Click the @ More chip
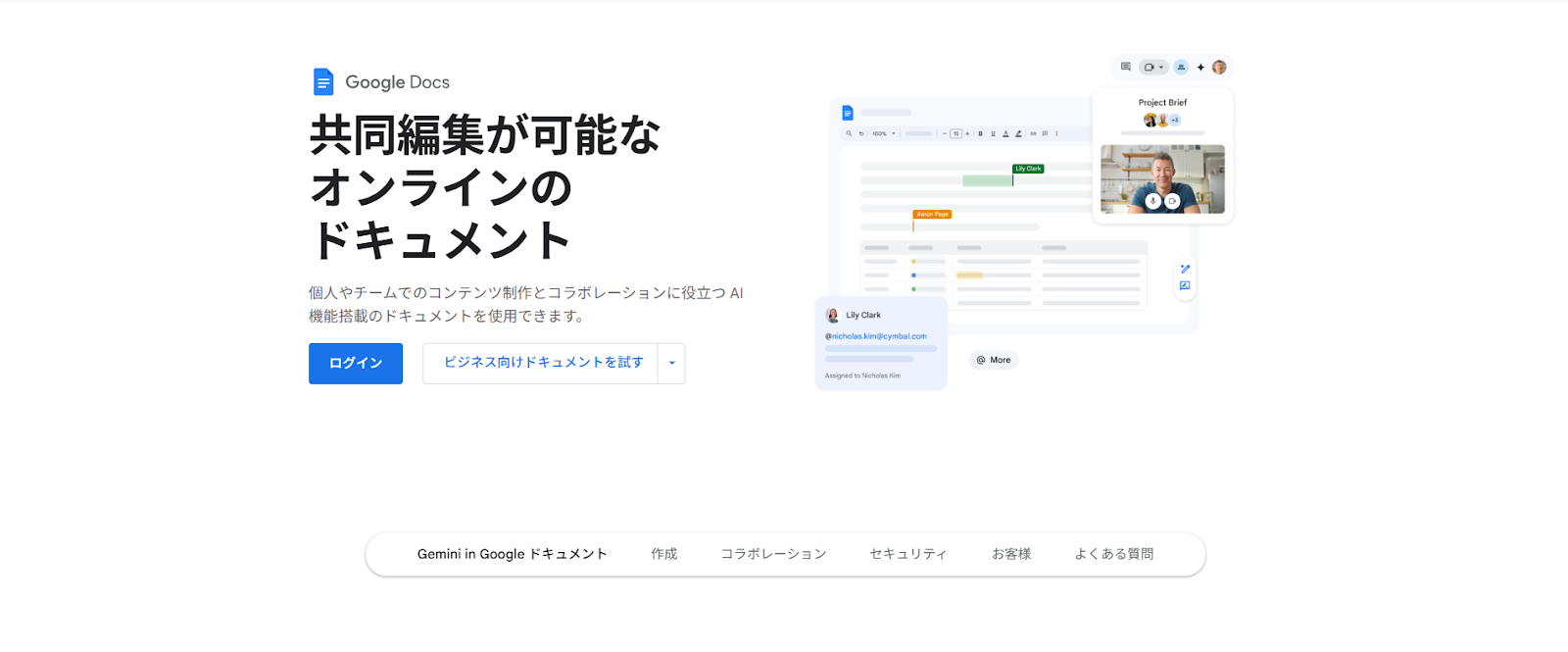Screen dimensions: 1568x652 pyautogui.click(x=994, y=360)
